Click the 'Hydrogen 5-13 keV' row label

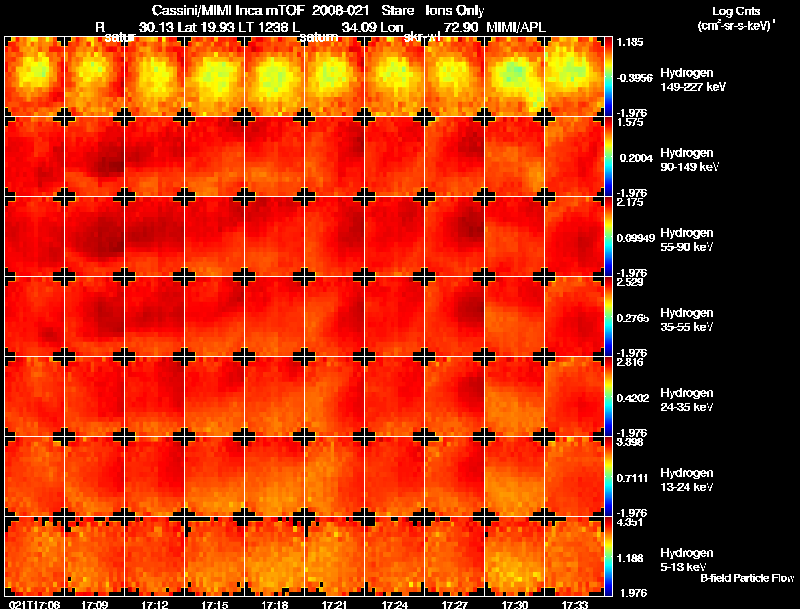point(687,560)
